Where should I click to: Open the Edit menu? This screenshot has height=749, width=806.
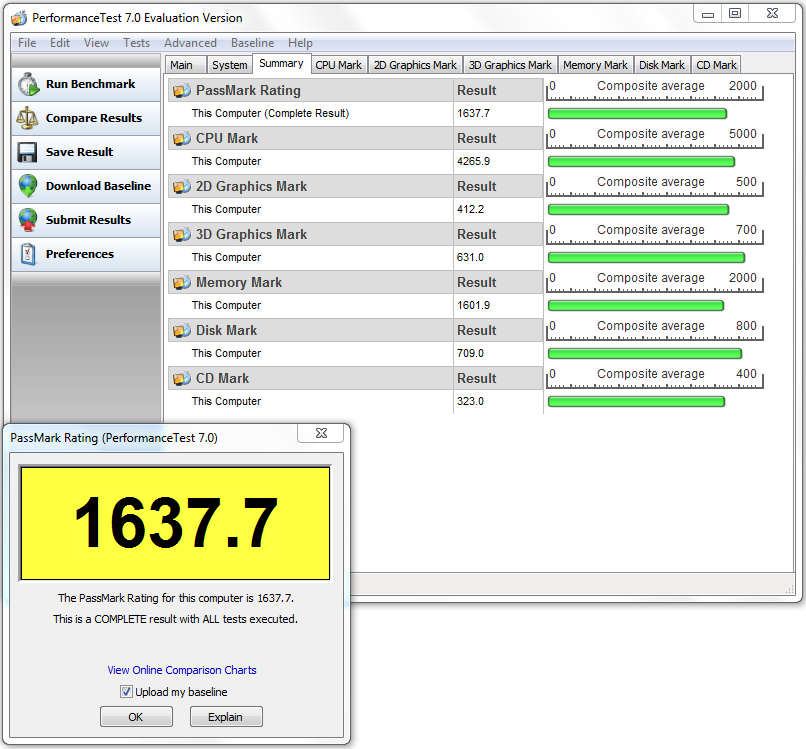click(x=60, y=43)
